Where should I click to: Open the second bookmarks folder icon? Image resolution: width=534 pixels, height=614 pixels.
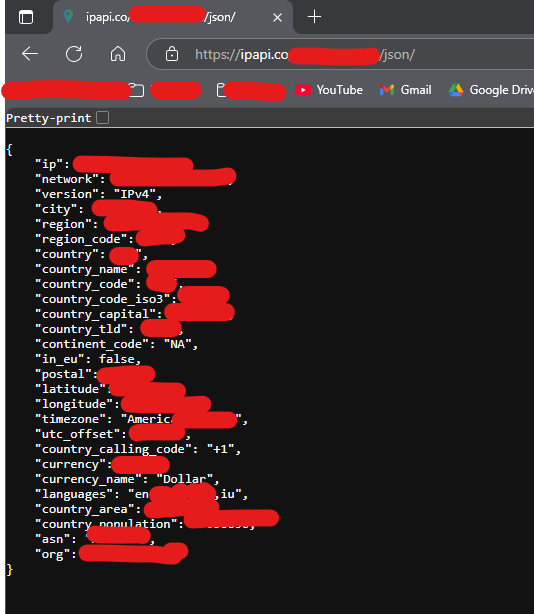[221, 90]
